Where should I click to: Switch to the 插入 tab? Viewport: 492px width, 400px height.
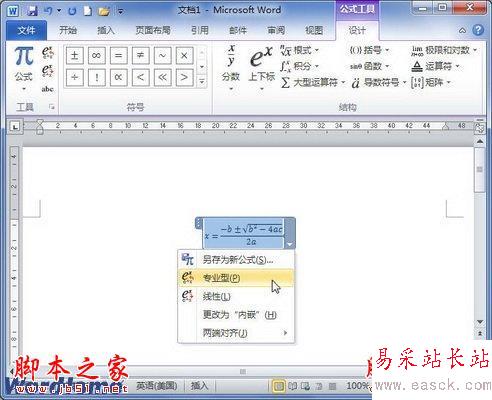106,31
